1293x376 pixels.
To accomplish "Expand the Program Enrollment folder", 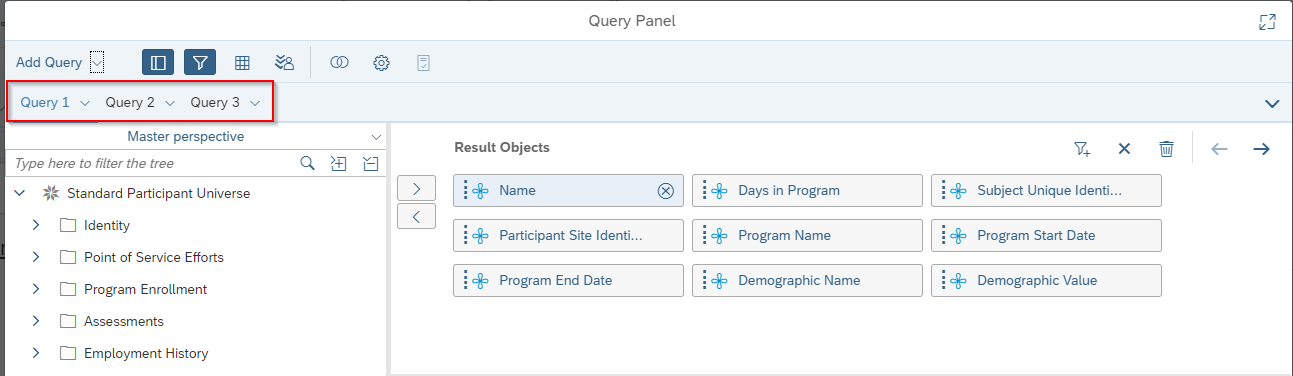I will tap(36, 289).
